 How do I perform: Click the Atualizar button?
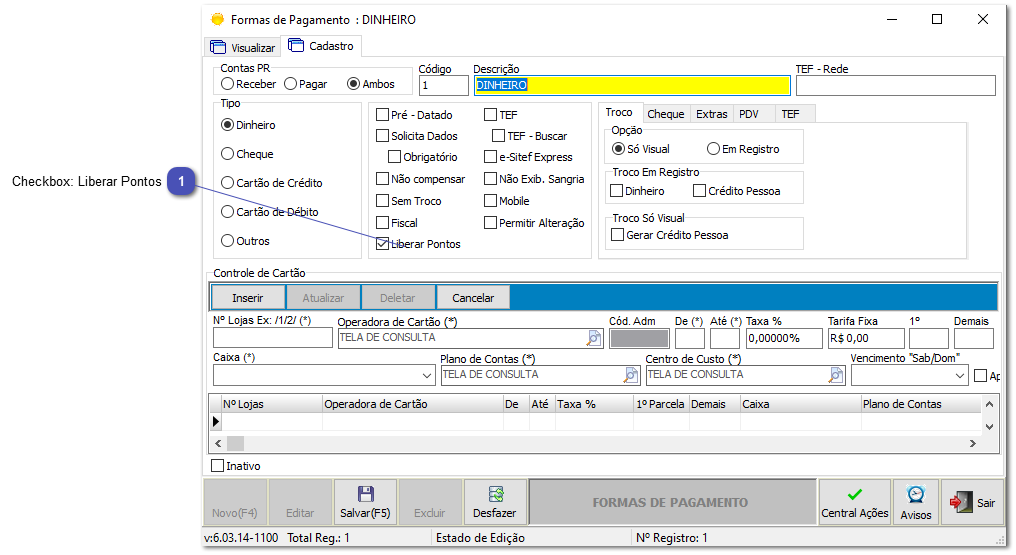pyautogui.click(x=323, y=297)
